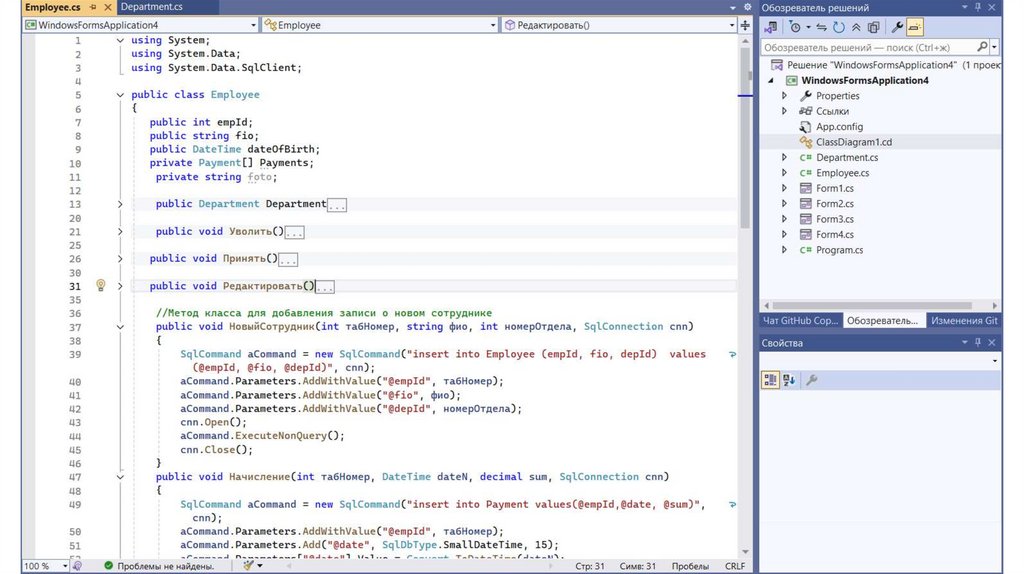Pin the Employee.cs tab

click(92, 7)
